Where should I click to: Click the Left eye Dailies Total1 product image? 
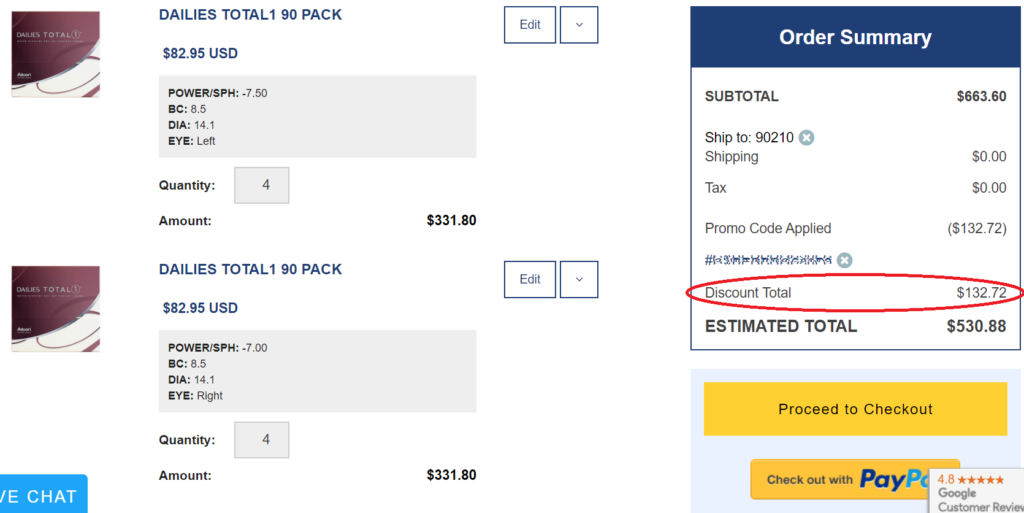(x=56, y=54)
